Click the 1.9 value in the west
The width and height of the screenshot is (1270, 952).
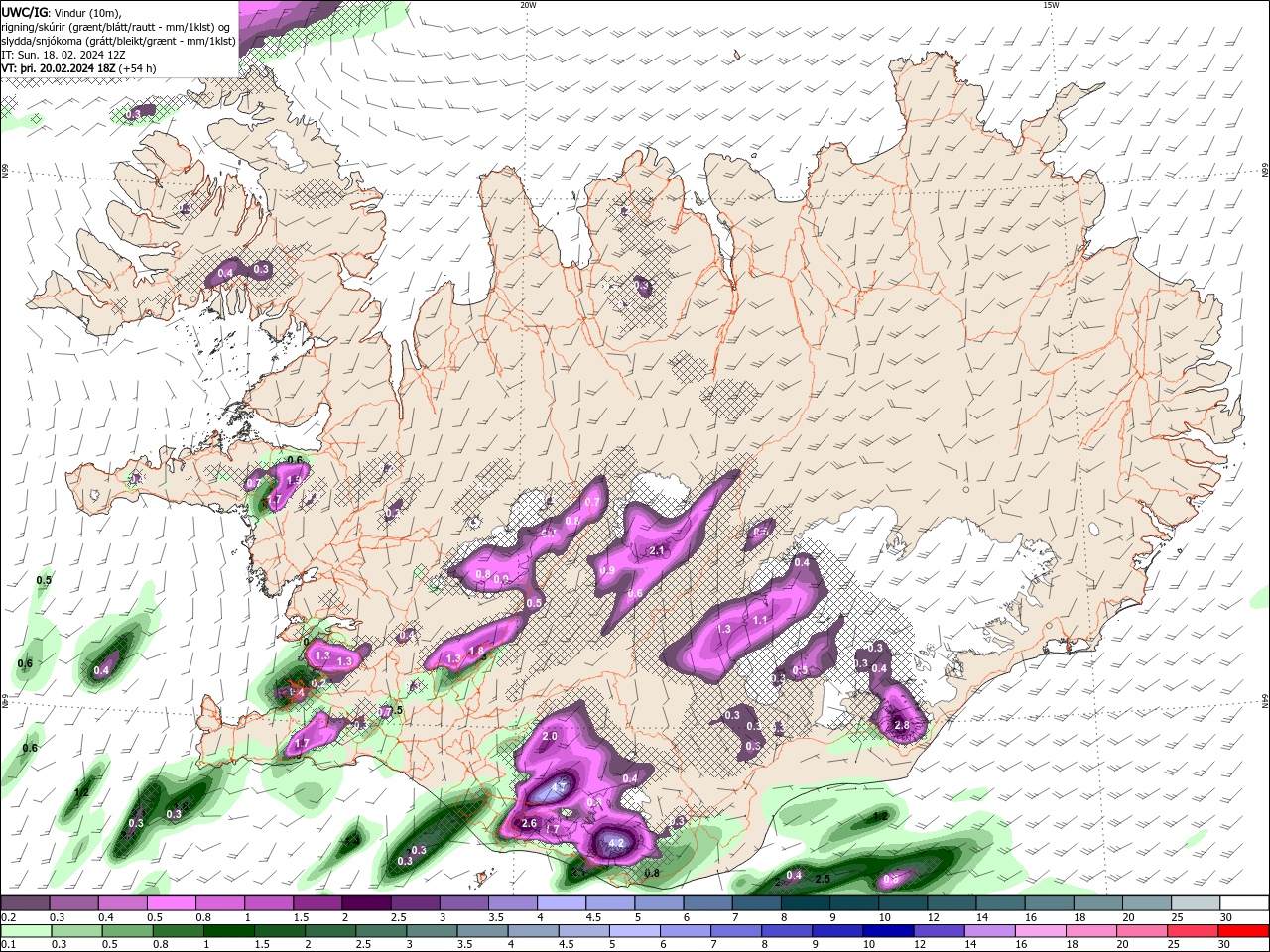pos(293,479)
